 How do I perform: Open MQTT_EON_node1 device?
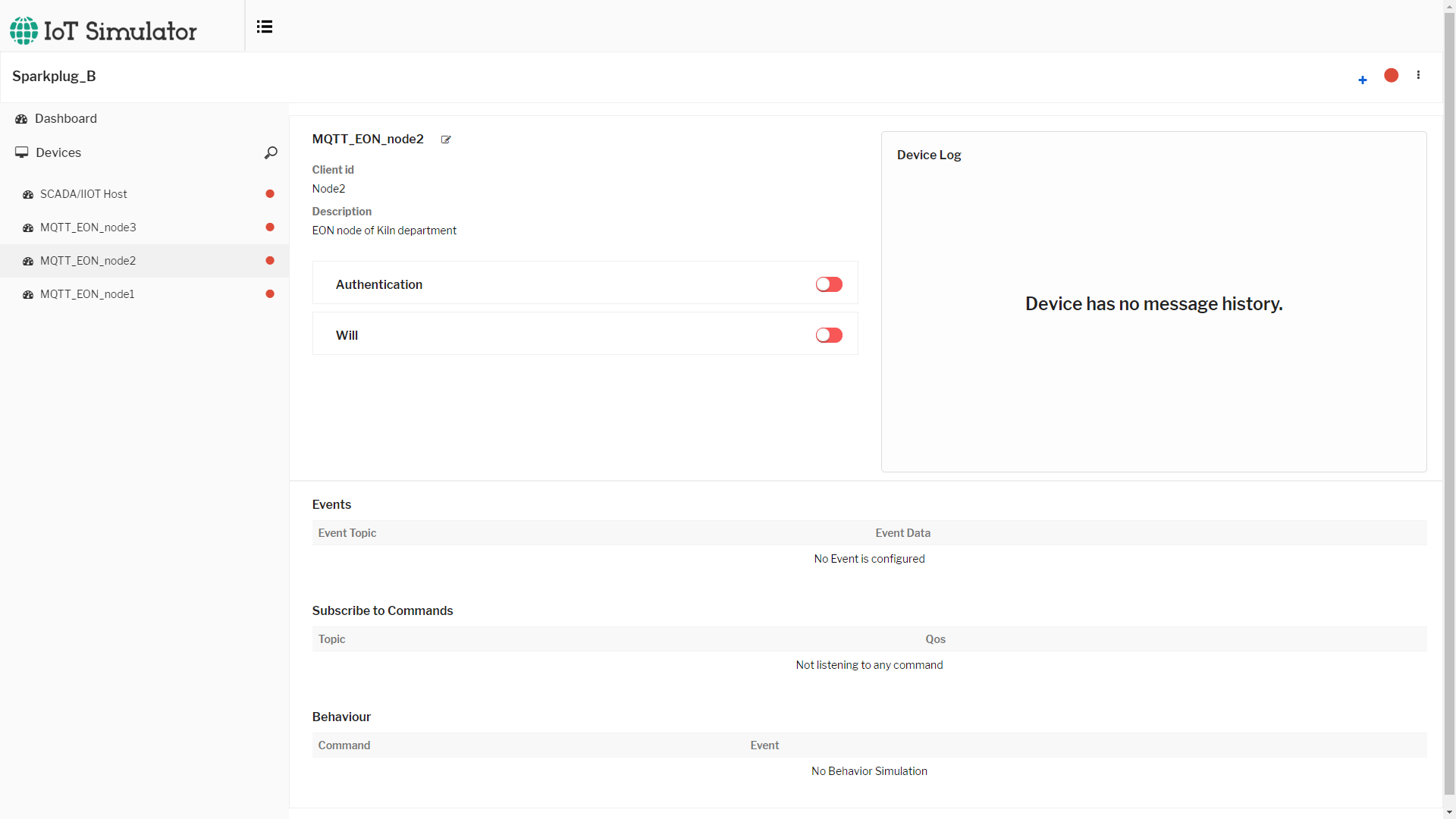(87, 294)
